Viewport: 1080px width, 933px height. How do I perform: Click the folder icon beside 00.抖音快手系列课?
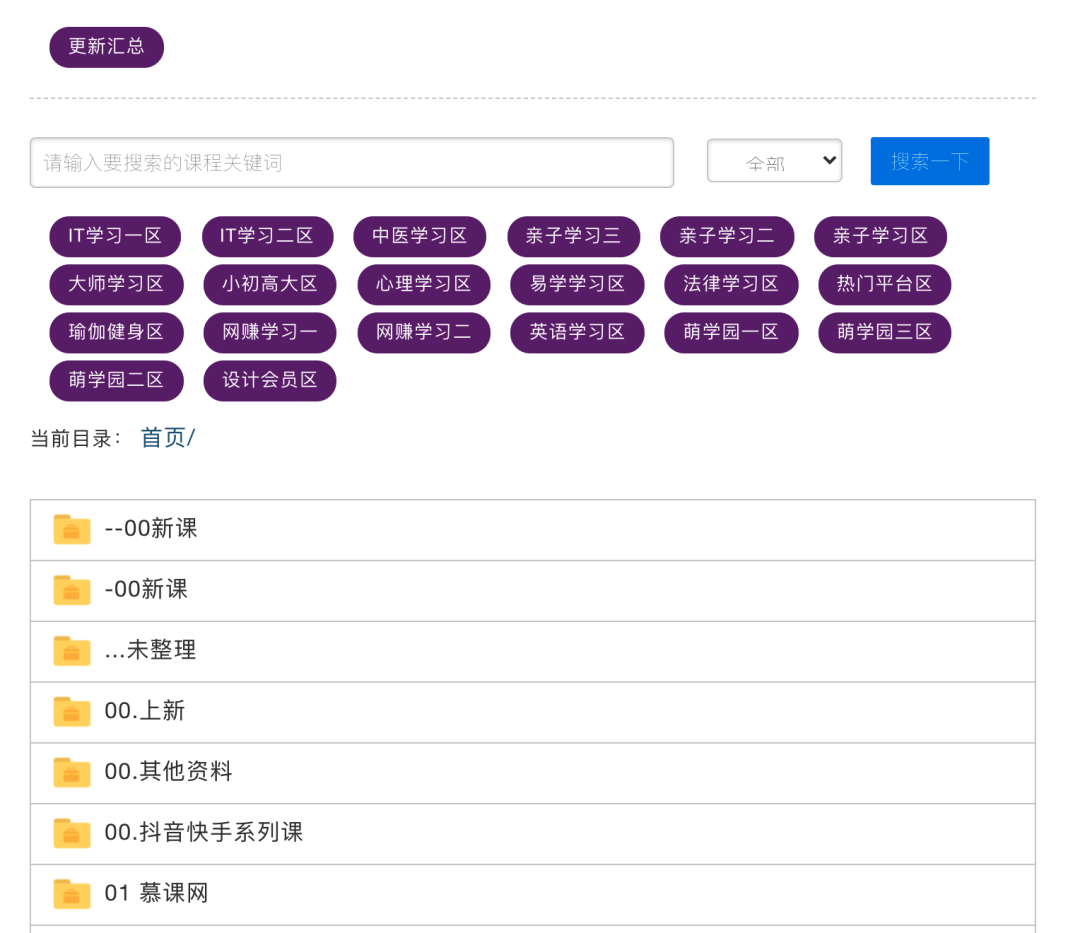click(70, 833)
